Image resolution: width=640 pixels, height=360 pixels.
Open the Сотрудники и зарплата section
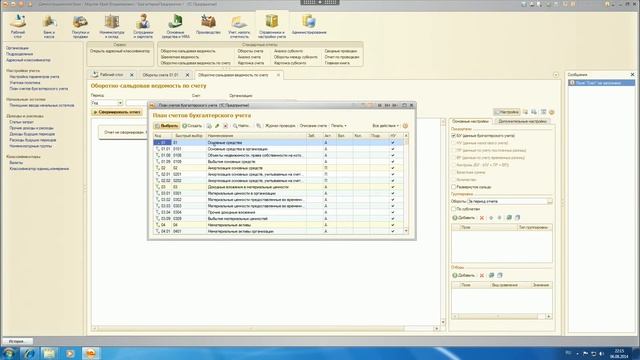tap(143, 25)
